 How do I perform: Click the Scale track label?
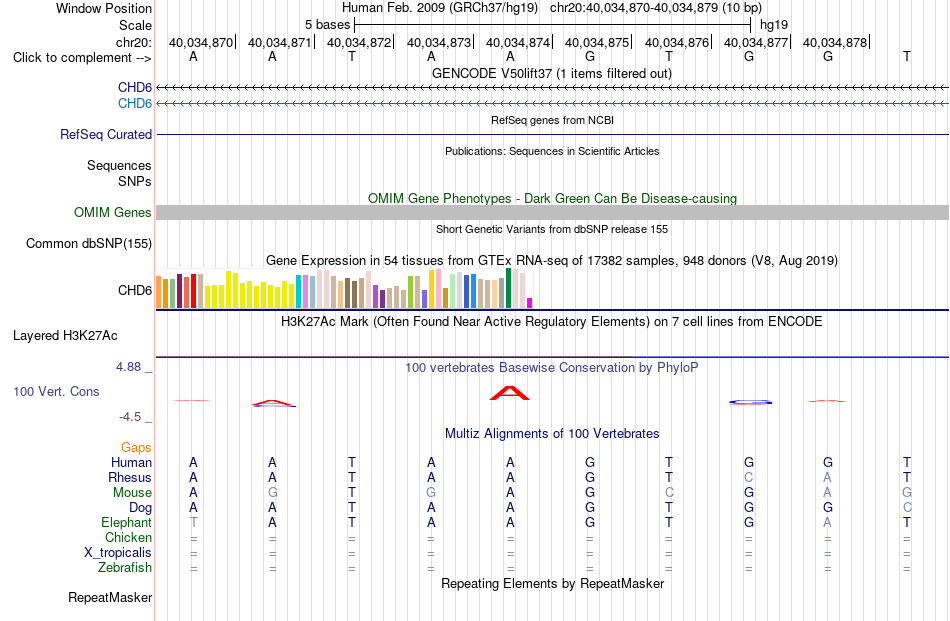point(135,25)
